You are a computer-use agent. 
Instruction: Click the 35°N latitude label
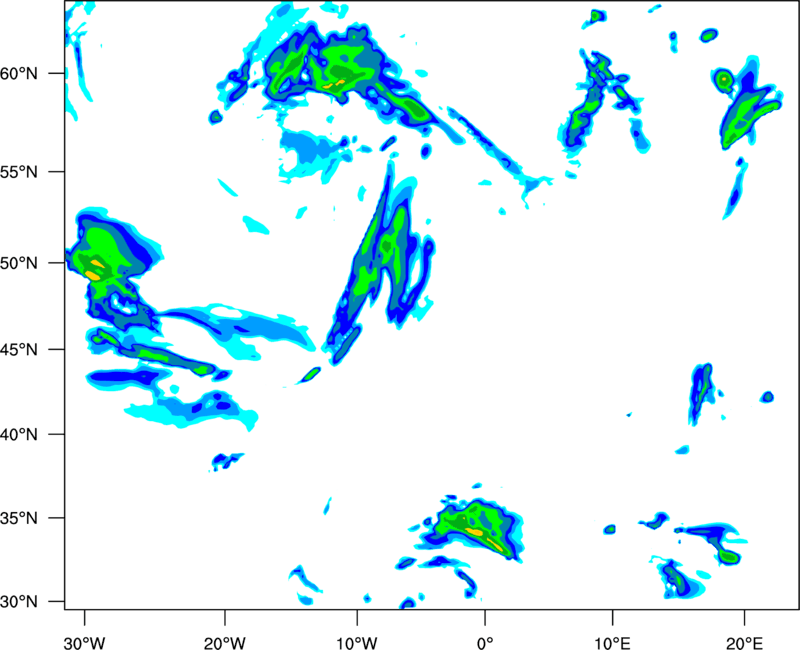pyautogui.click(x=19, y=518)
